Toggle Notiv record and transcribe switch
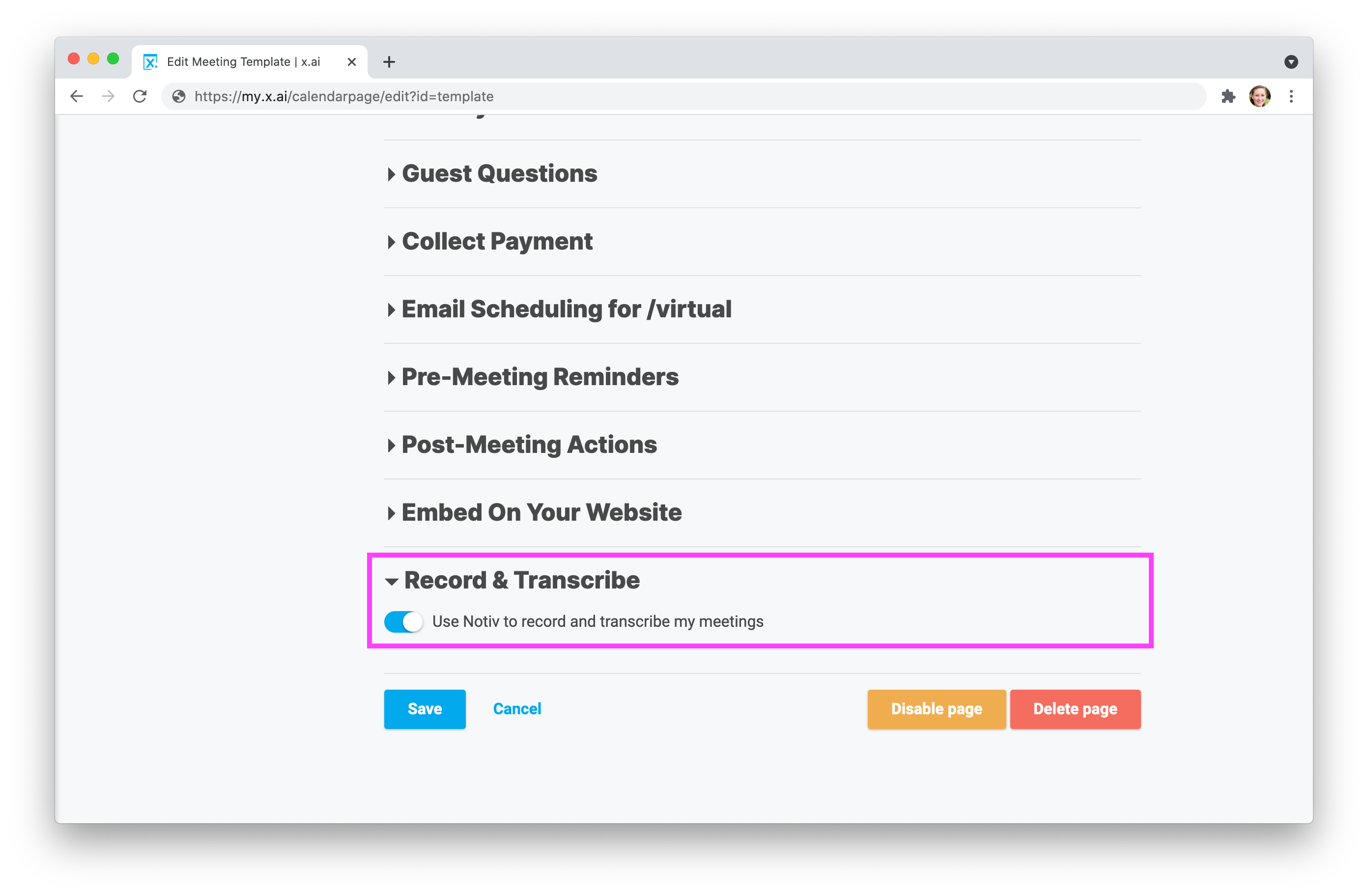 point(403,621)
